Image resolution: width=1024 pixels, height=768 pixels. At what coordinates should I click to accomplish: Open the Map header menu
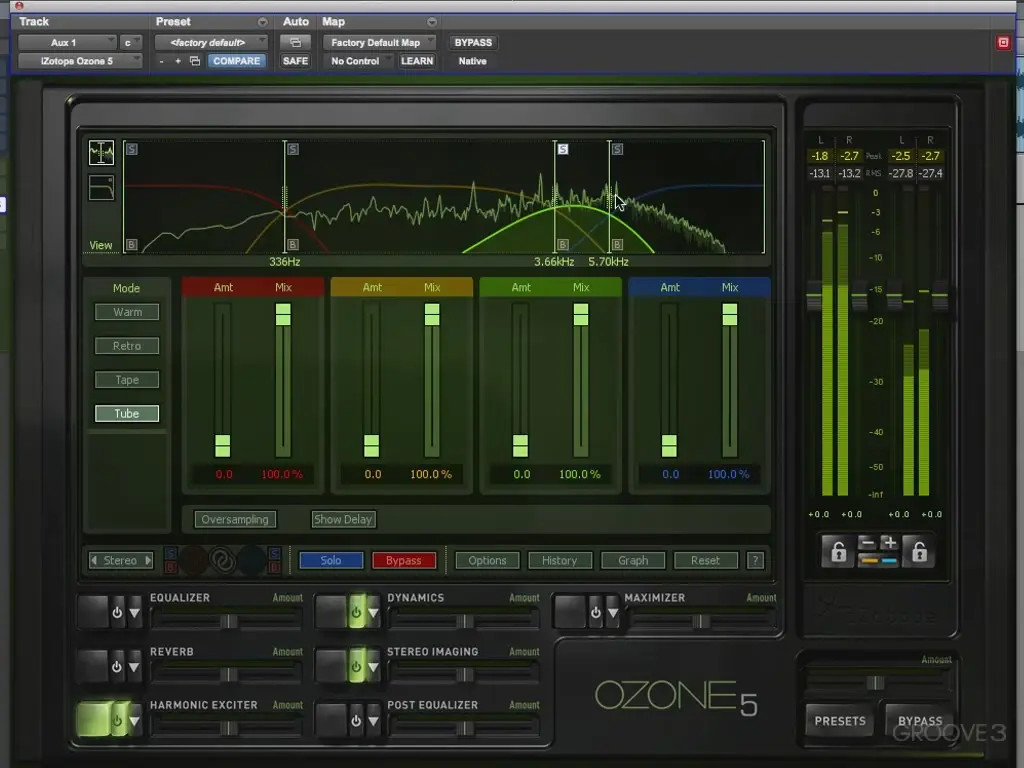click(x=432, y=22)
